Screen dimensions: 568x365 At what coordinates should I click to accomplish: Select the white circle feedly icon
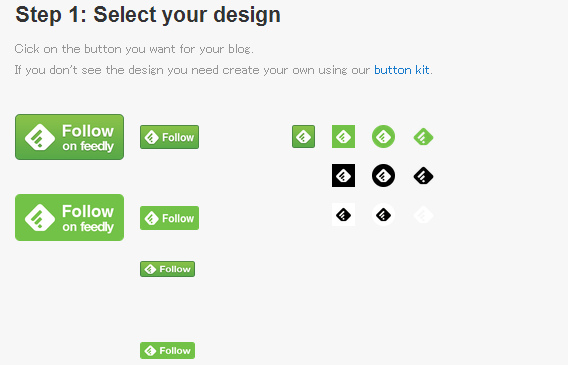click(383, 215)
